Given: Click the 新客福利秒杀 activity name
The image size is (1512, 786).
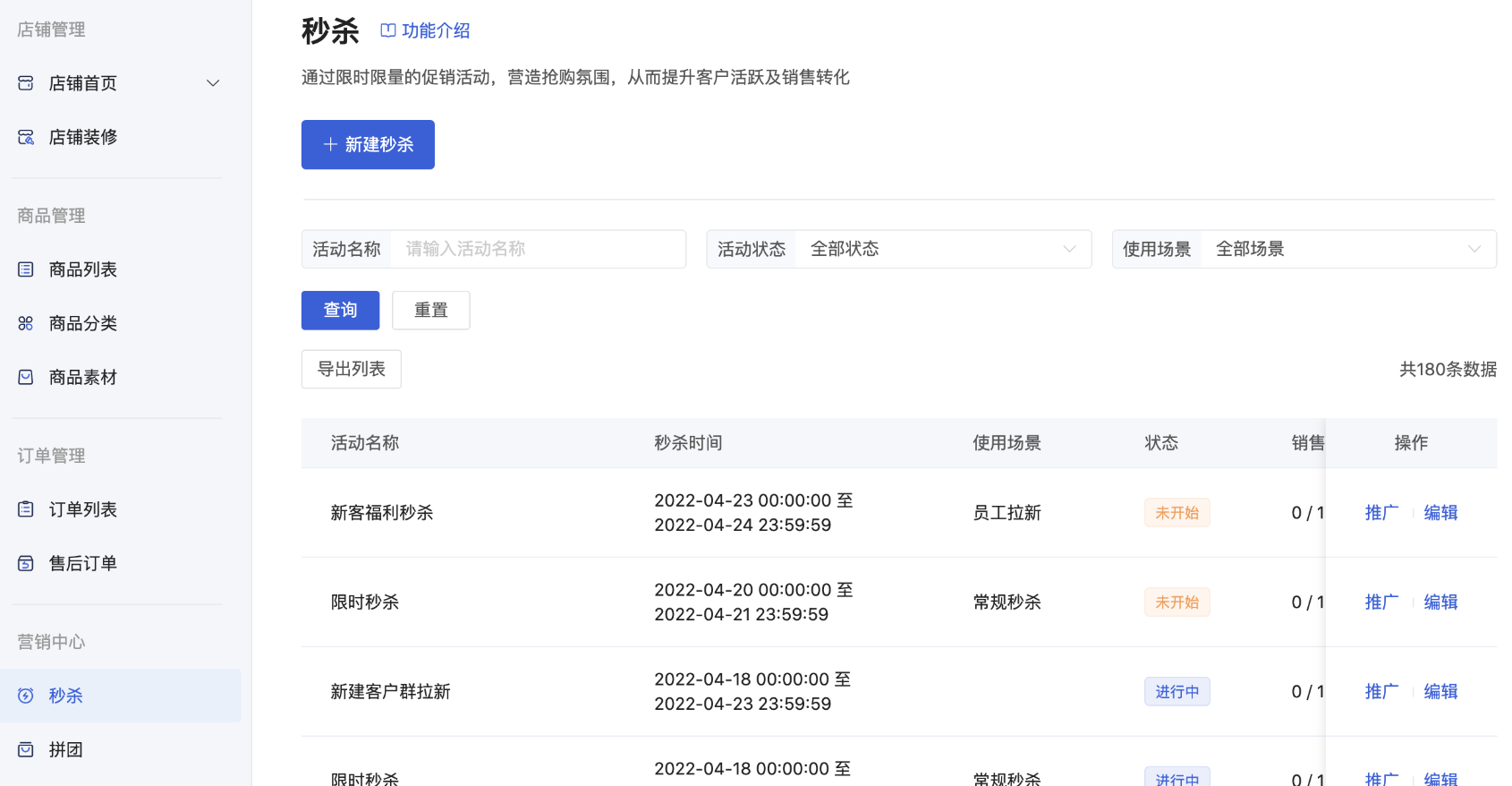Looking at the screenshot, I should 382,513.
